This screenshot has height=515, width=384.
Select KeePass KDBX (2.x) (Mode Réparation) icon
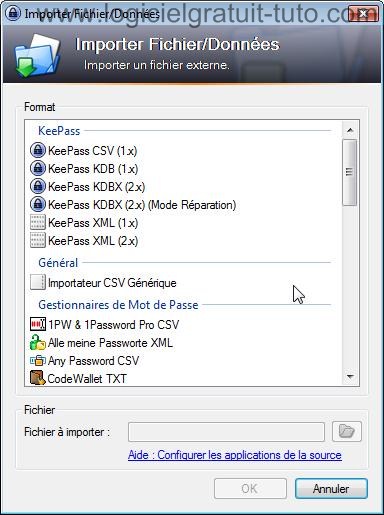click(x=38, y=204)
